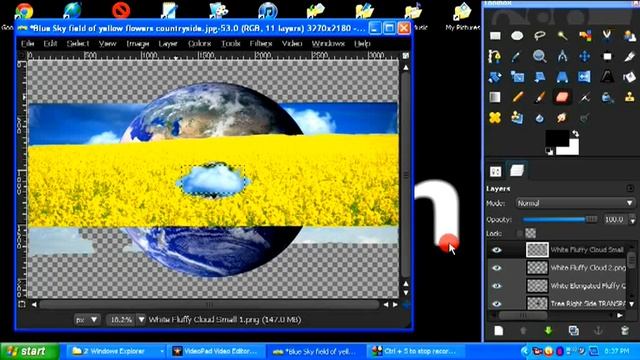Select the Alignment tool
Viewport: 640px width, 360px height.
click(607, 56)
